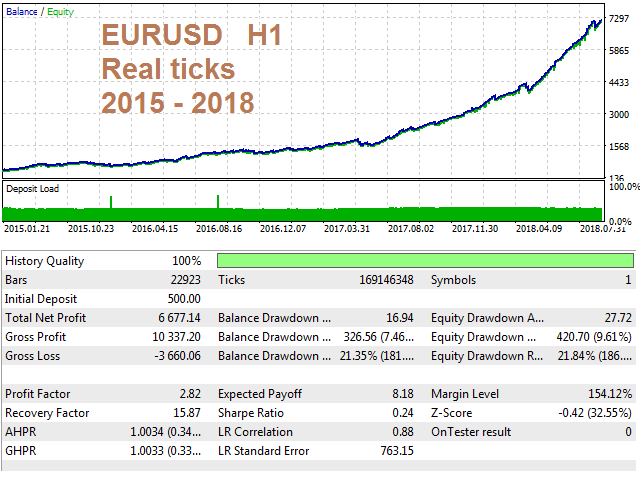This screenshot has height=480, width=640.
Task: Click the OnTester result label
Action: (471, 432)
